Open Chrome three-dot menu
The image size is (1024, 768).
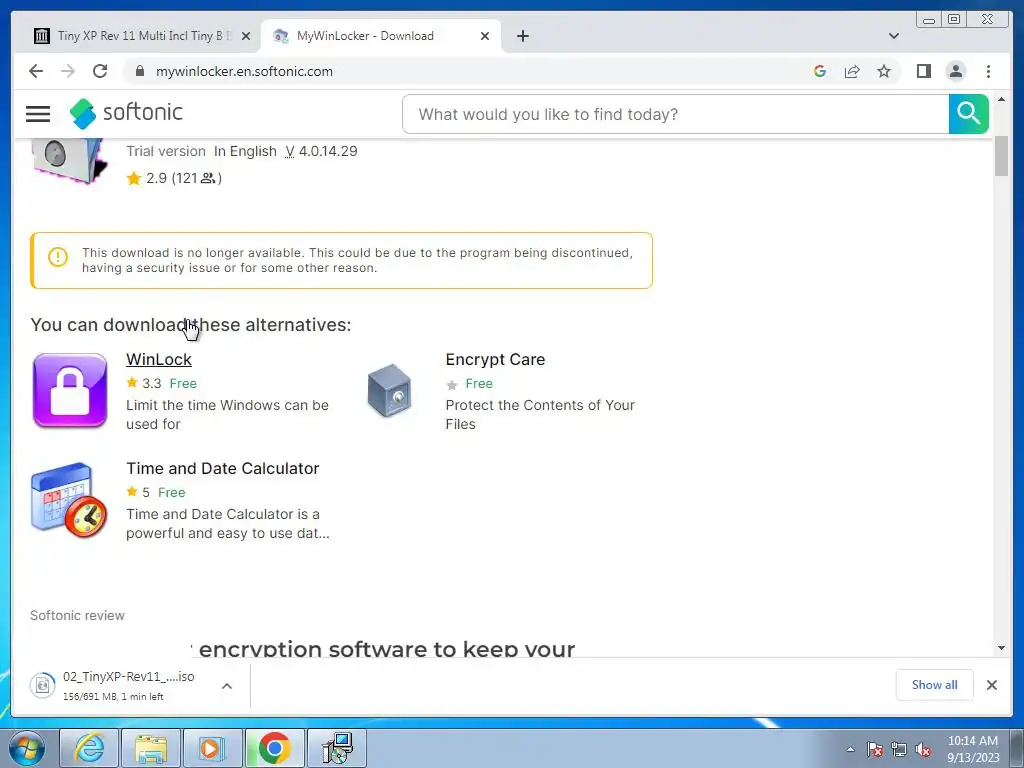coord(988,71)
